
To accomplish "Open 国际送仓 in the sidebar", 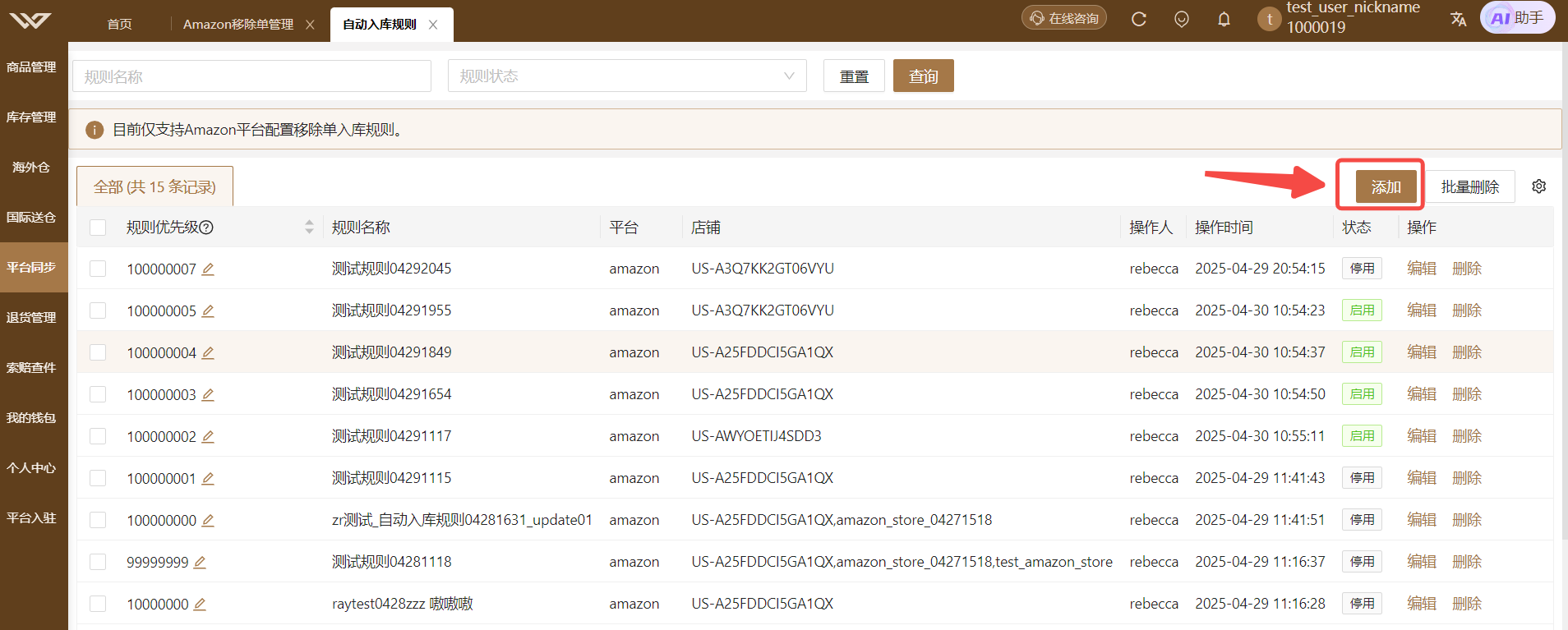I will pos(33,218).
